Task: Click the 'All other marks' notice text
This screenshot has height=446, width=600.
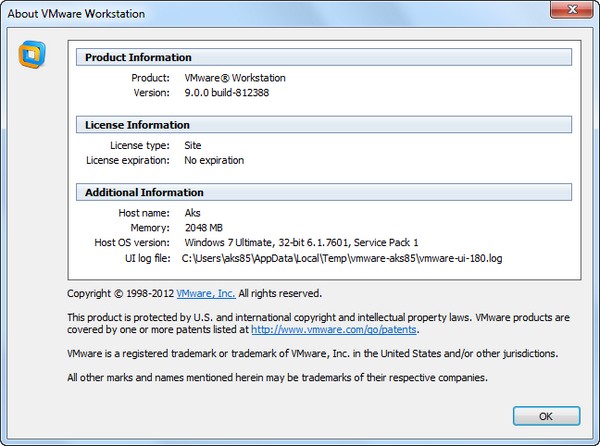Action: [277, 378]
